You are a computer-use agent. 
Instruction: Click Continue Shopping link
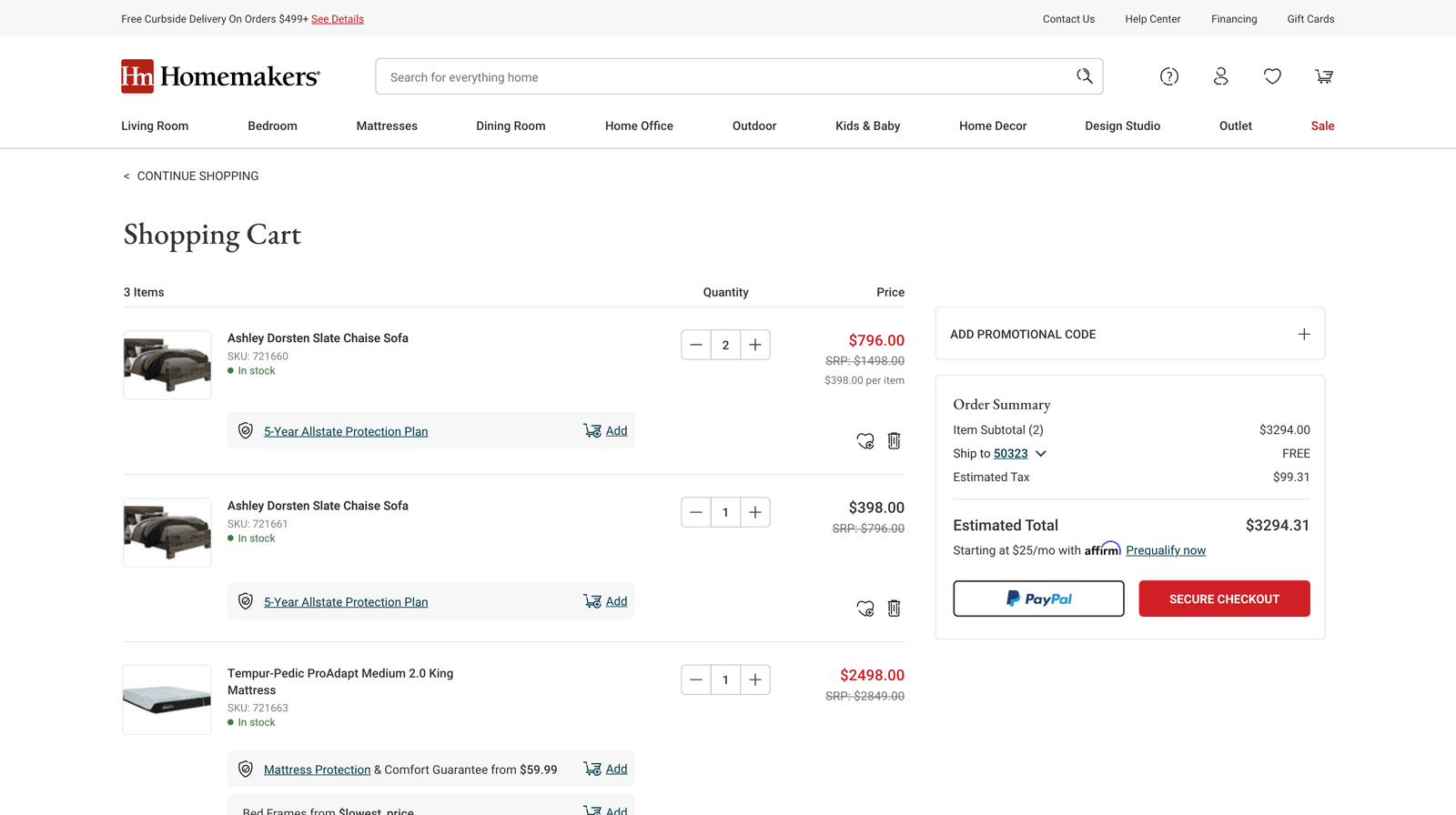point(191,176)
